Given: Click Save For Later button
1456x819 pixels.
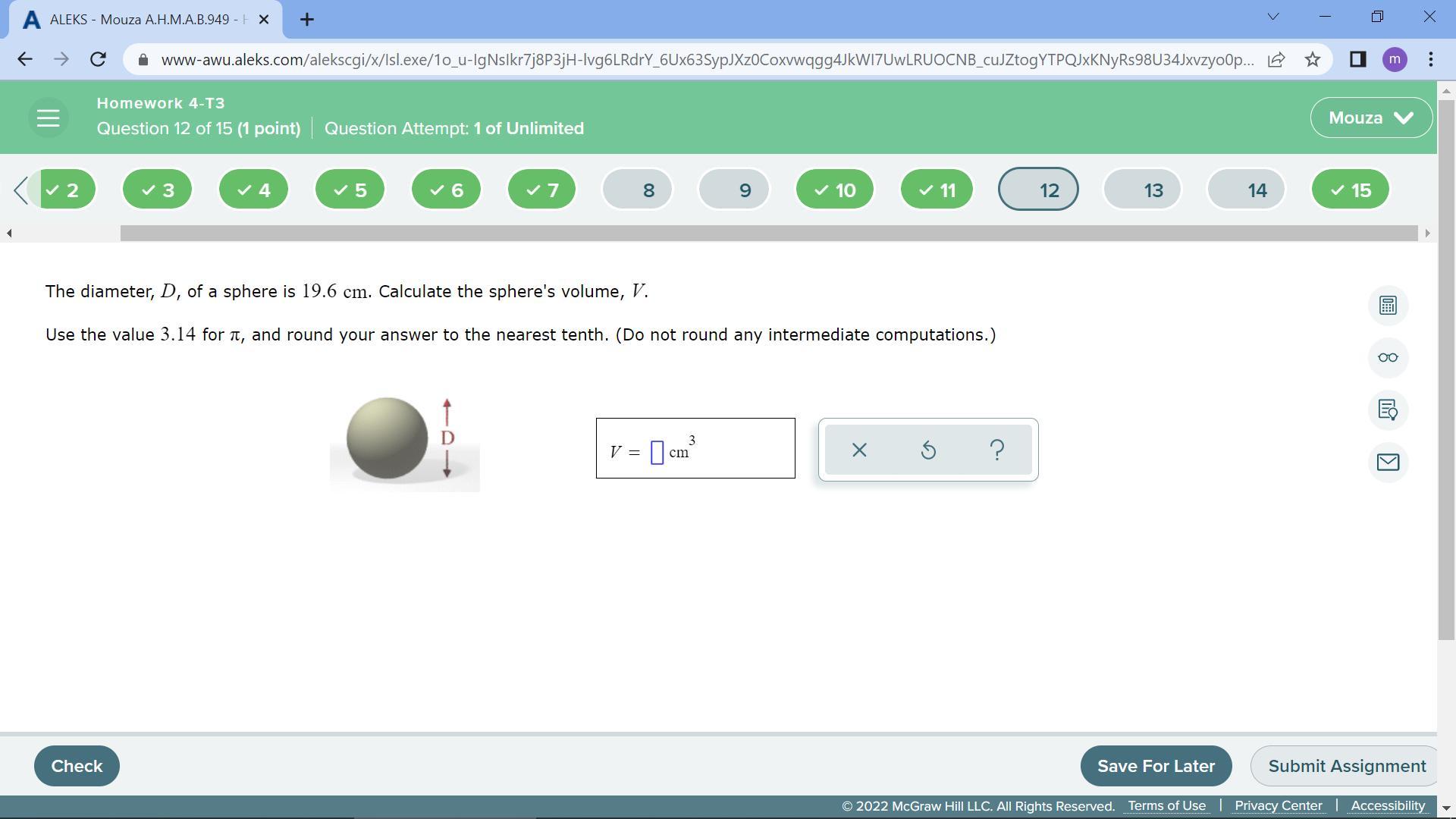Looking at the screenshot, I should [x=1156, y=766].
